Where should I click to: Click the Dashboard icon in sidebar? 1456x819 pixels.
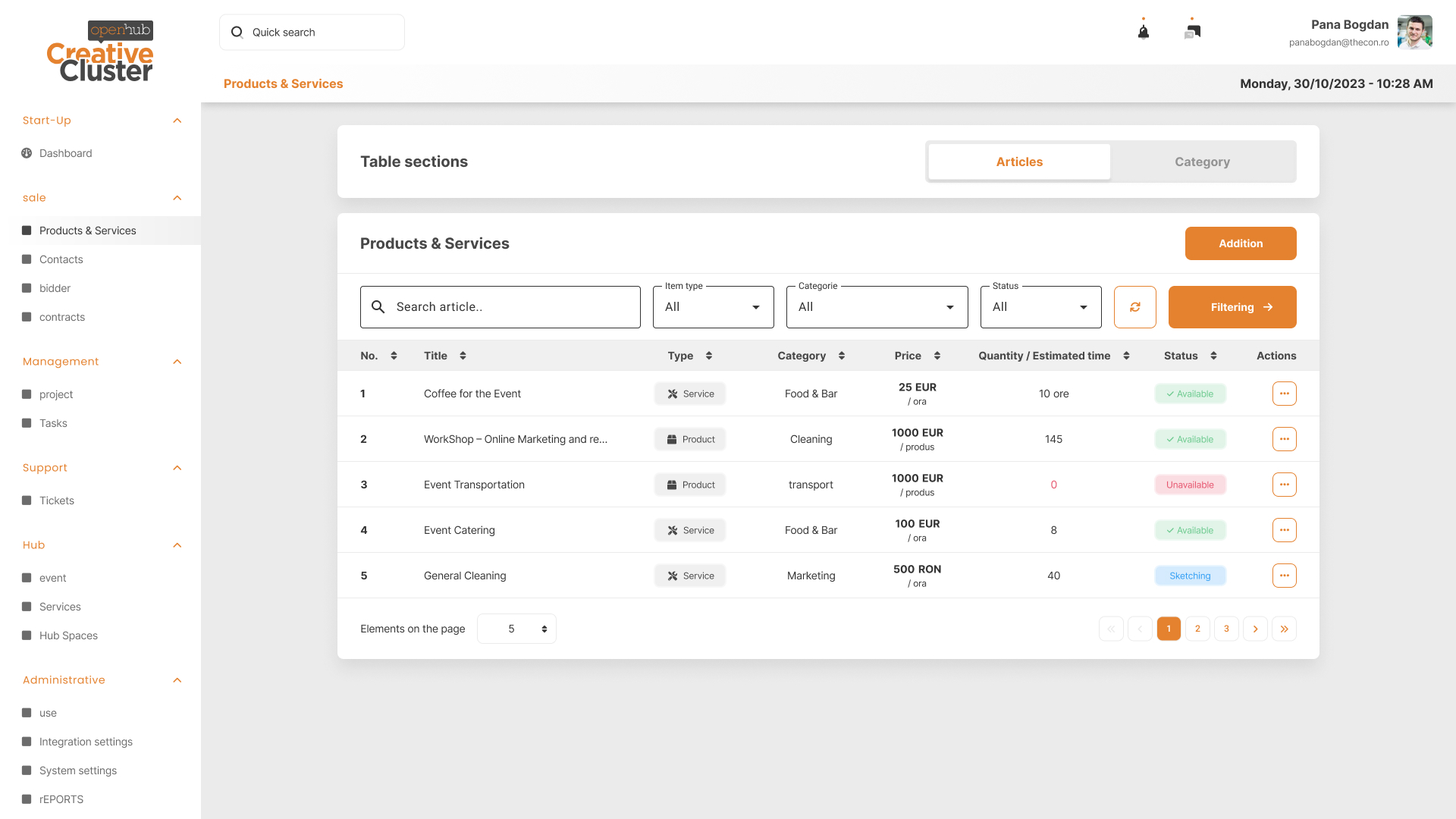[27, 153]
